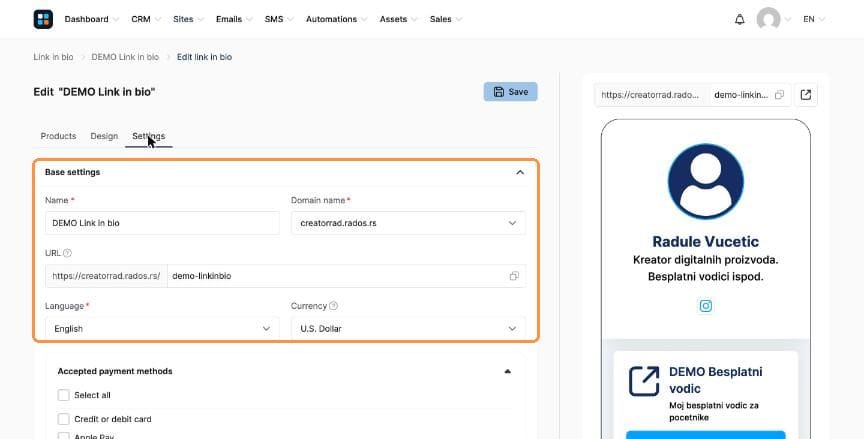Viewport: 864px width, 439px height.
Task: Open the notifications bell
Action: 739,19
